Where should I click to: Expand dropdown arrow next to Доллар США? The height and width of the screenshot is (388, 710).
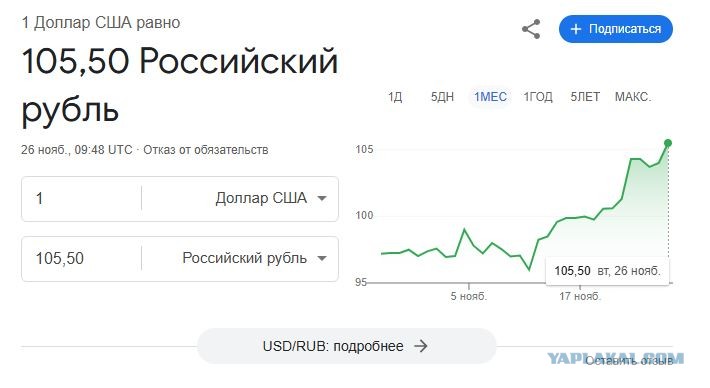click(x=322, y=198)
